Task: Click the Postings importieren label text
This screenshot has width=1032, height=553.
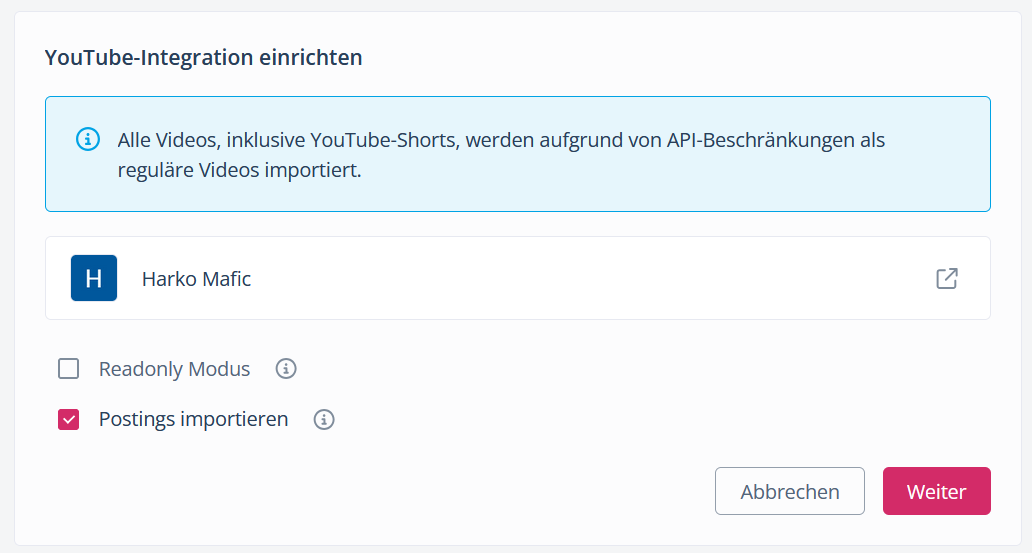Action: pos(193,420)
